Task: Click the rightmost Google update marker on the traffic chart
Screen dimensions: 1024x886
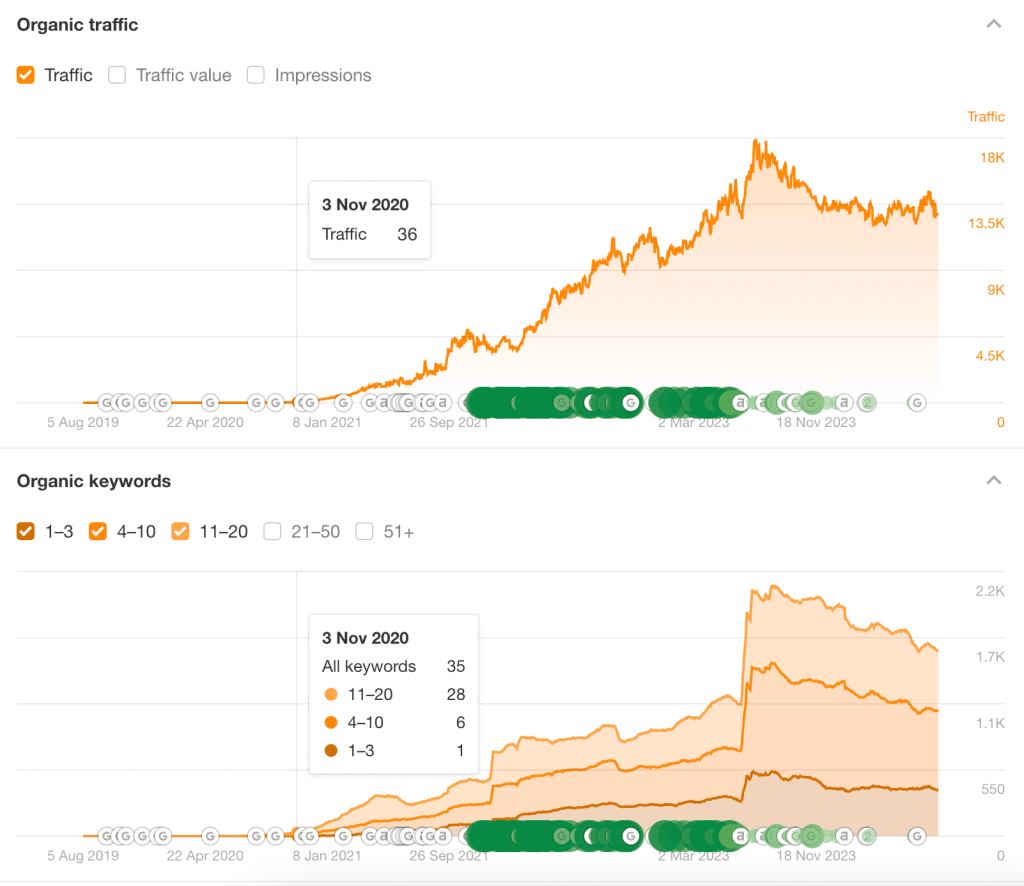Action: (916, 401)
